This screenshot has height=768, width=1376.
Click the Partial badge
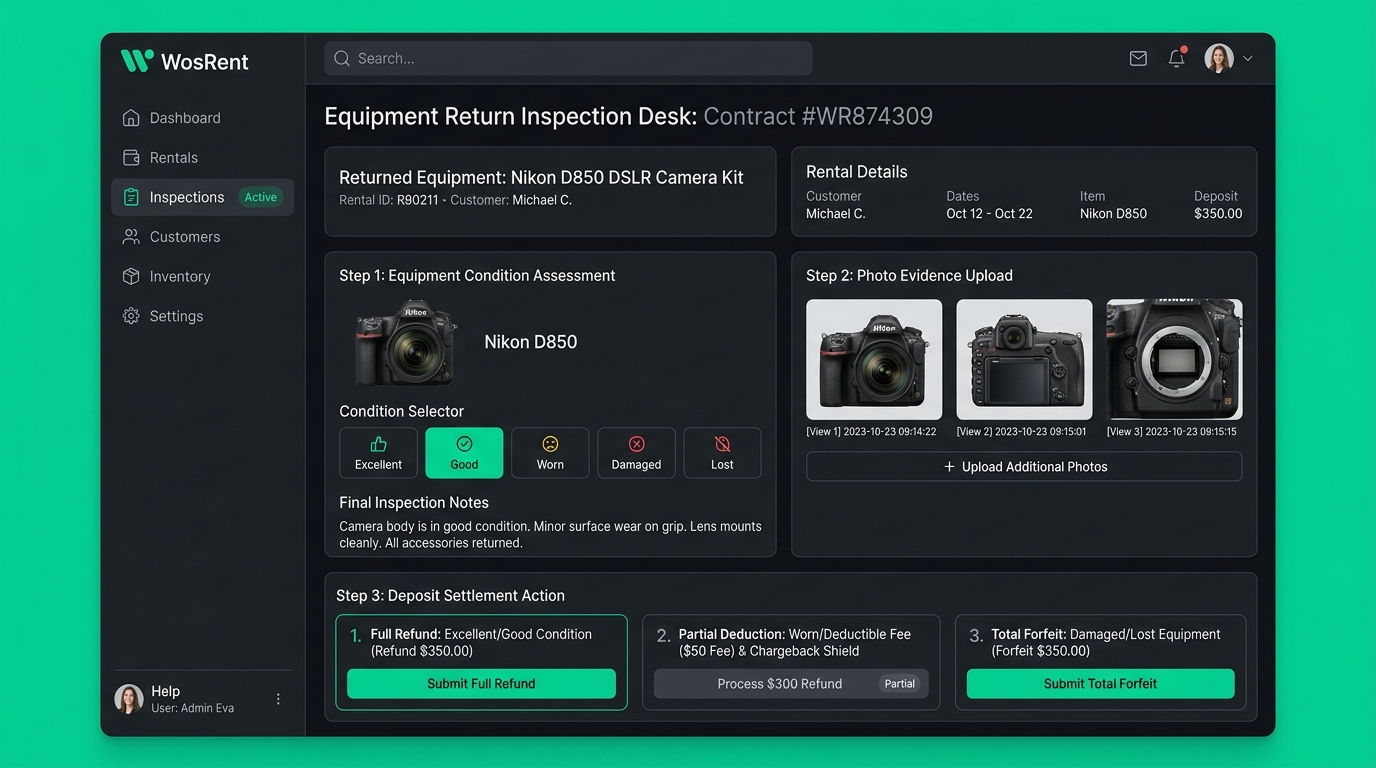900,684
